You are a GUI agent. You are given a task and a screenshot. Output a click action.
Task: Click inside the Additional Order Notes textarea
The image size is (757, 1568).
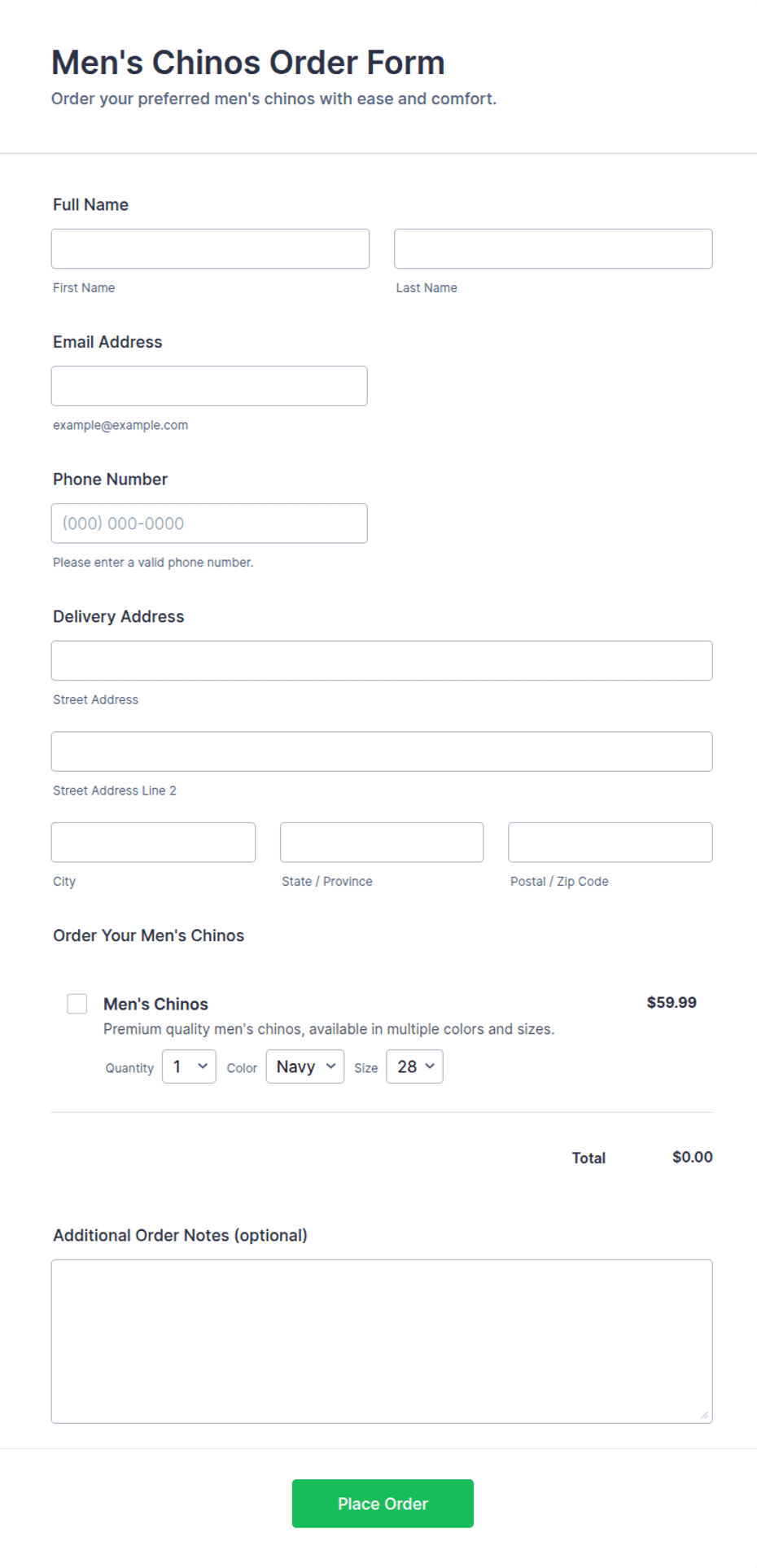coord(382,1342)
